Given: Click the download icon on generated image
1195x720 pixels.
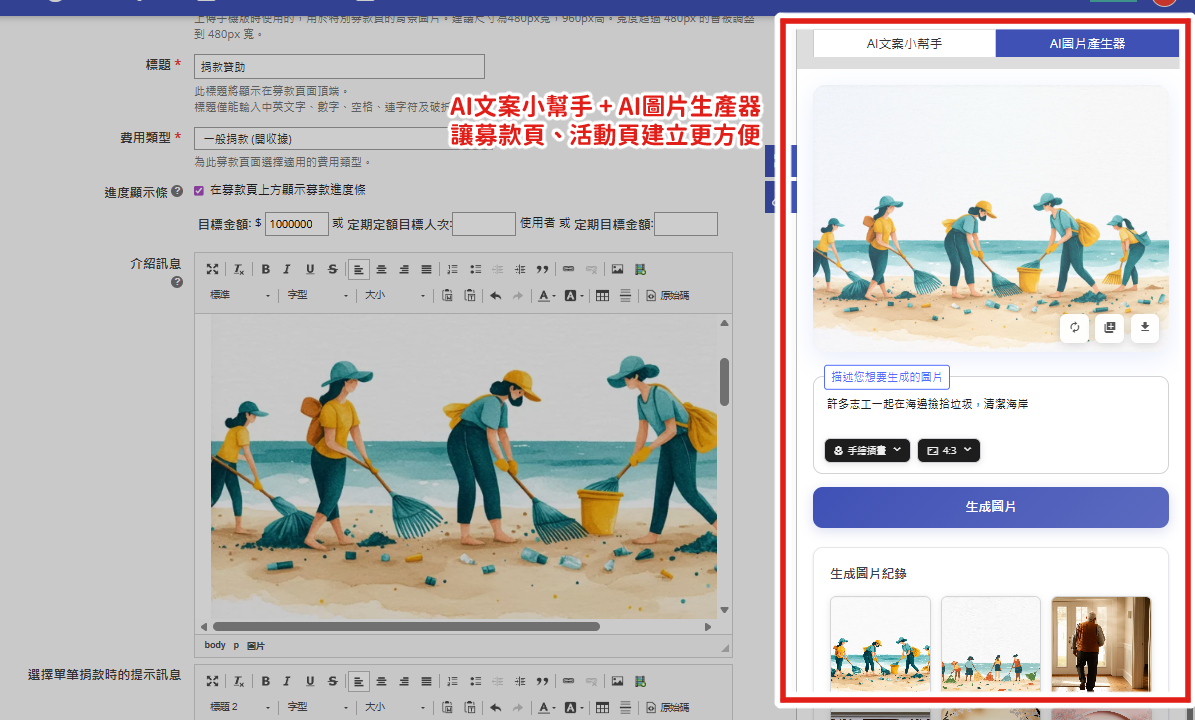Looking at the screenshot, I should pyautogui.click(x=1144, y=328).
